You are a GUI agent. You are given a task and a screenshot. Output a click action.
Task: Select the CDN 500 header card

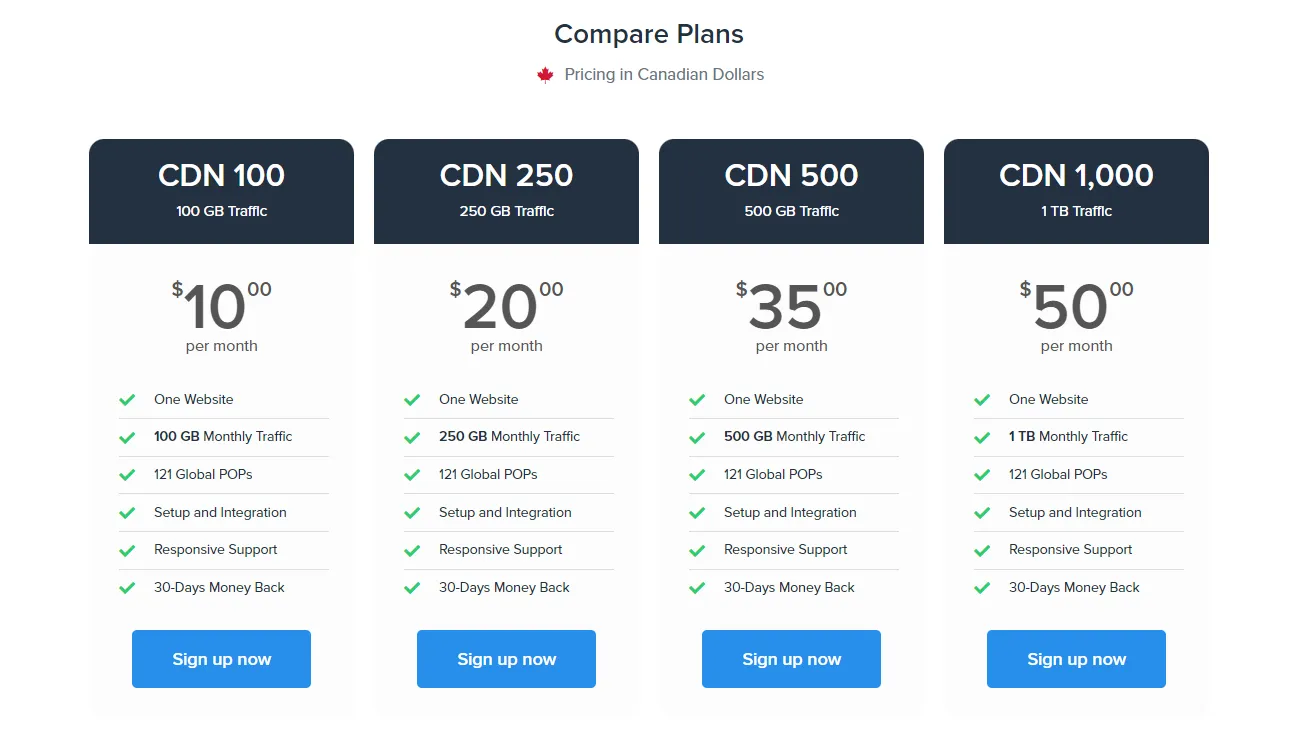coord(791,190)
